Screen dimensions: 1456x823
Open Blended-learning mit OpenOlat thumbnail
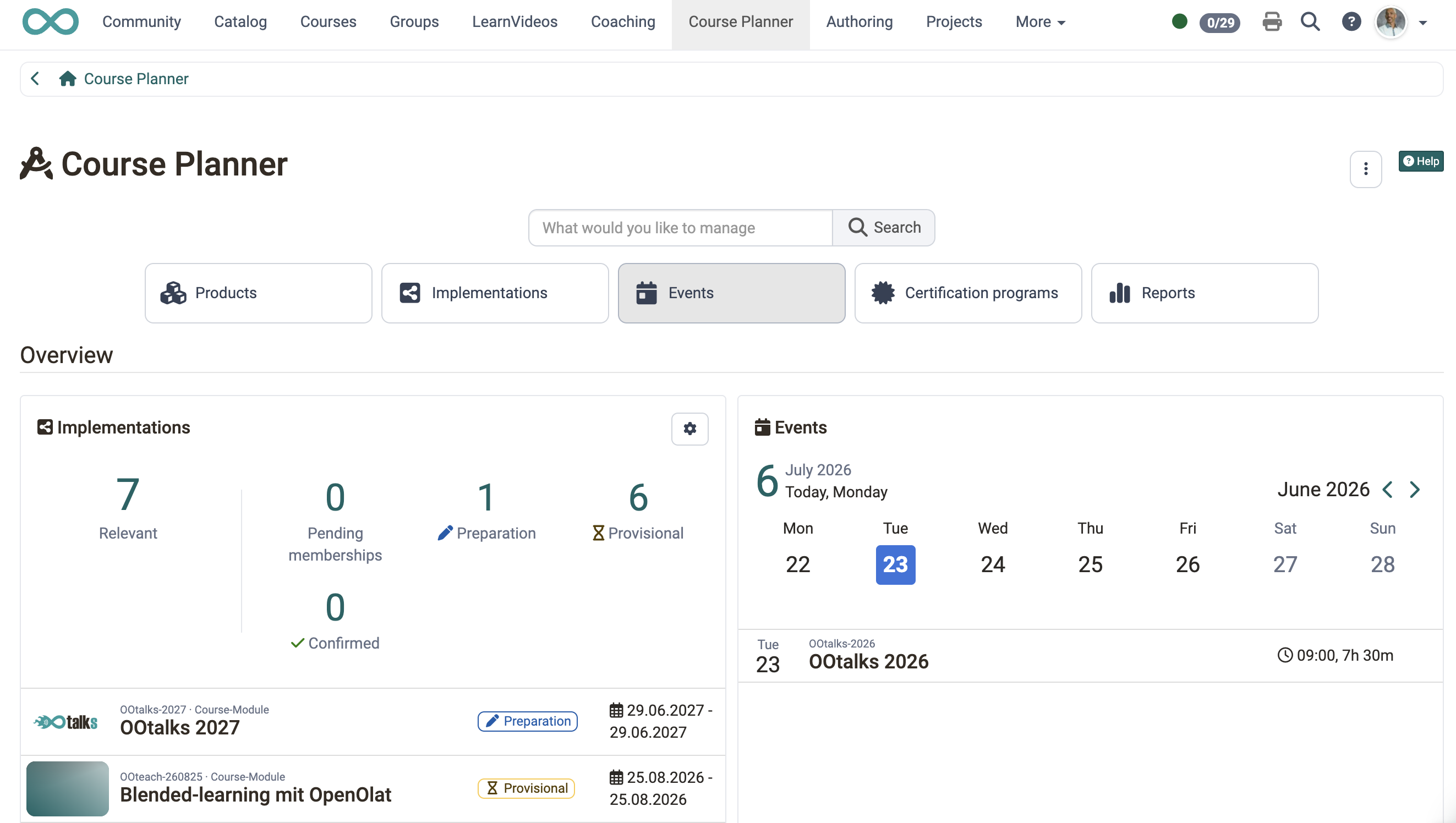(x=67, y=788)
